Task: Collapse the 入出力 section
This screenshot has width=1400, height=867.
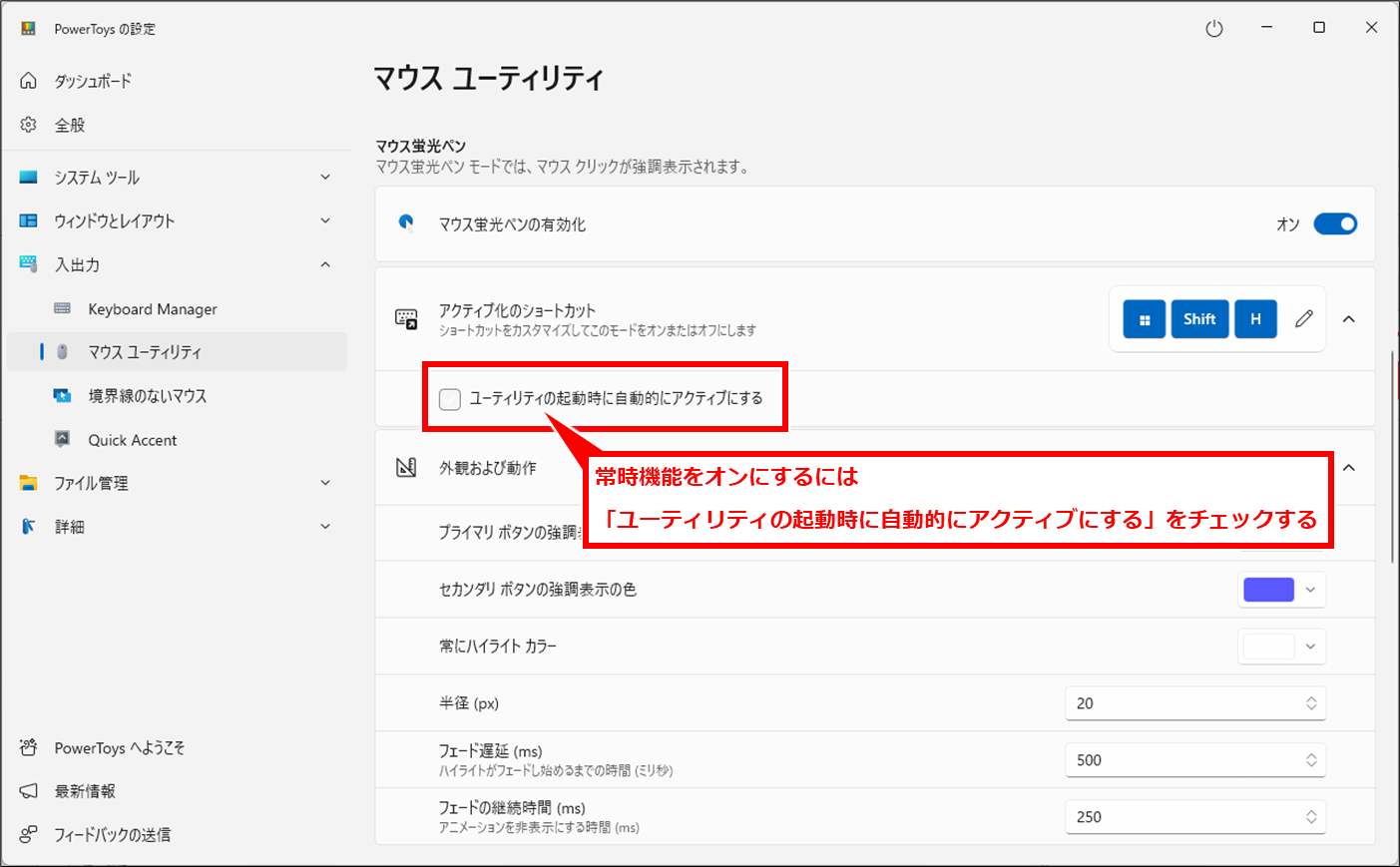Action: pos(325,264)
